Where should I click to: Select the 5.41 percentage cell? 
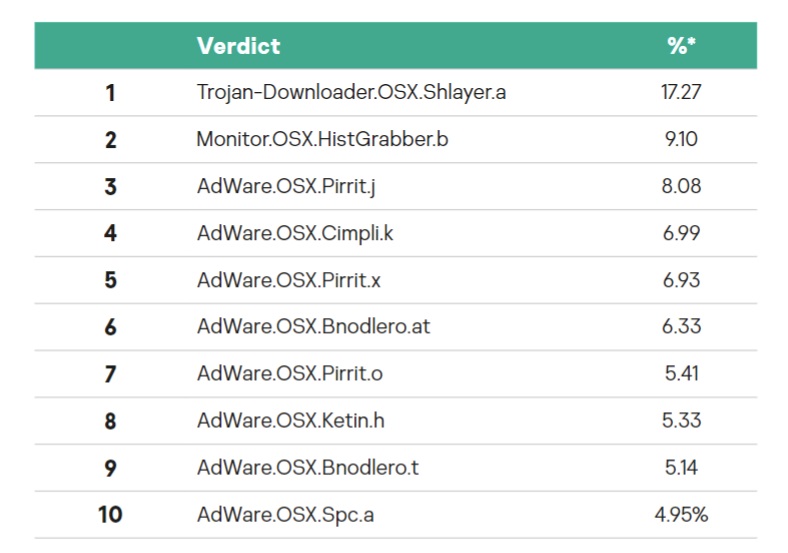(681, 374)
